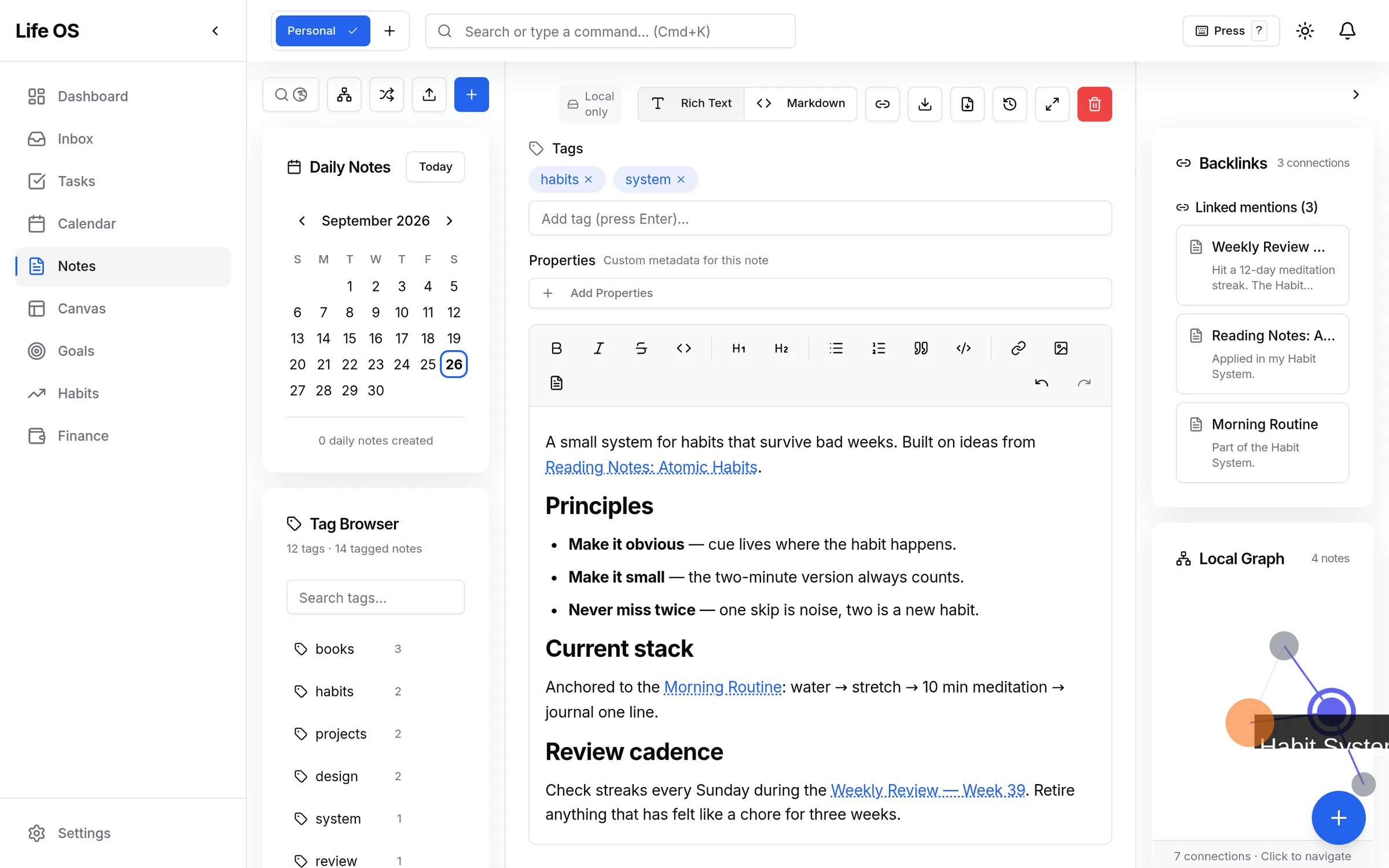
Task: Undo last edit in editor
Action: point(1041,382)
